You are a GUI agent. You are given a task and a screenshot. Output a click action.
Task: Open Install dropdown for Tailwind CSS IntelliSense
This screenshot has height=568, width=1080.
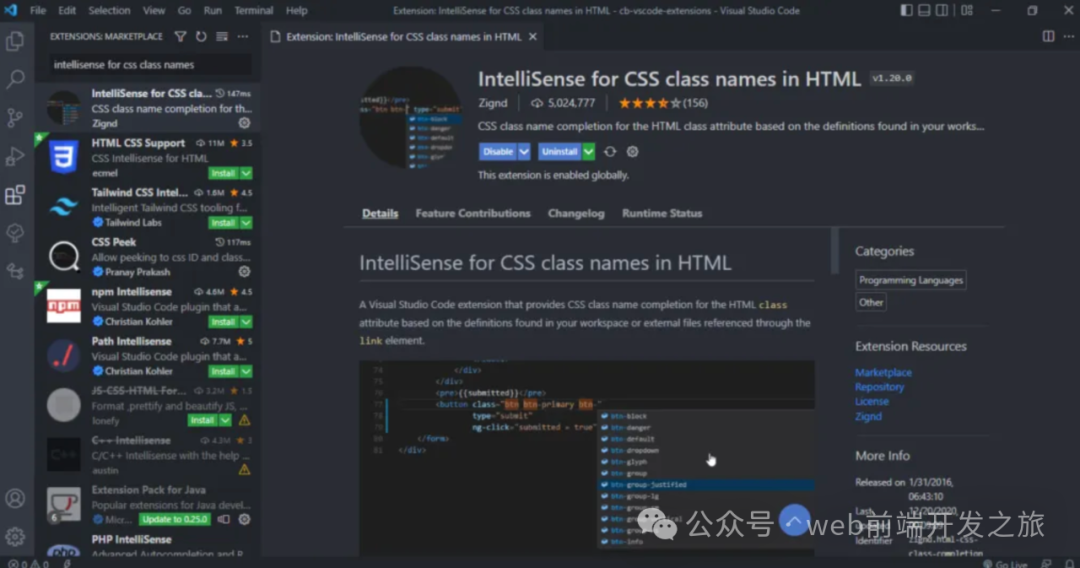tap(246, 223)
